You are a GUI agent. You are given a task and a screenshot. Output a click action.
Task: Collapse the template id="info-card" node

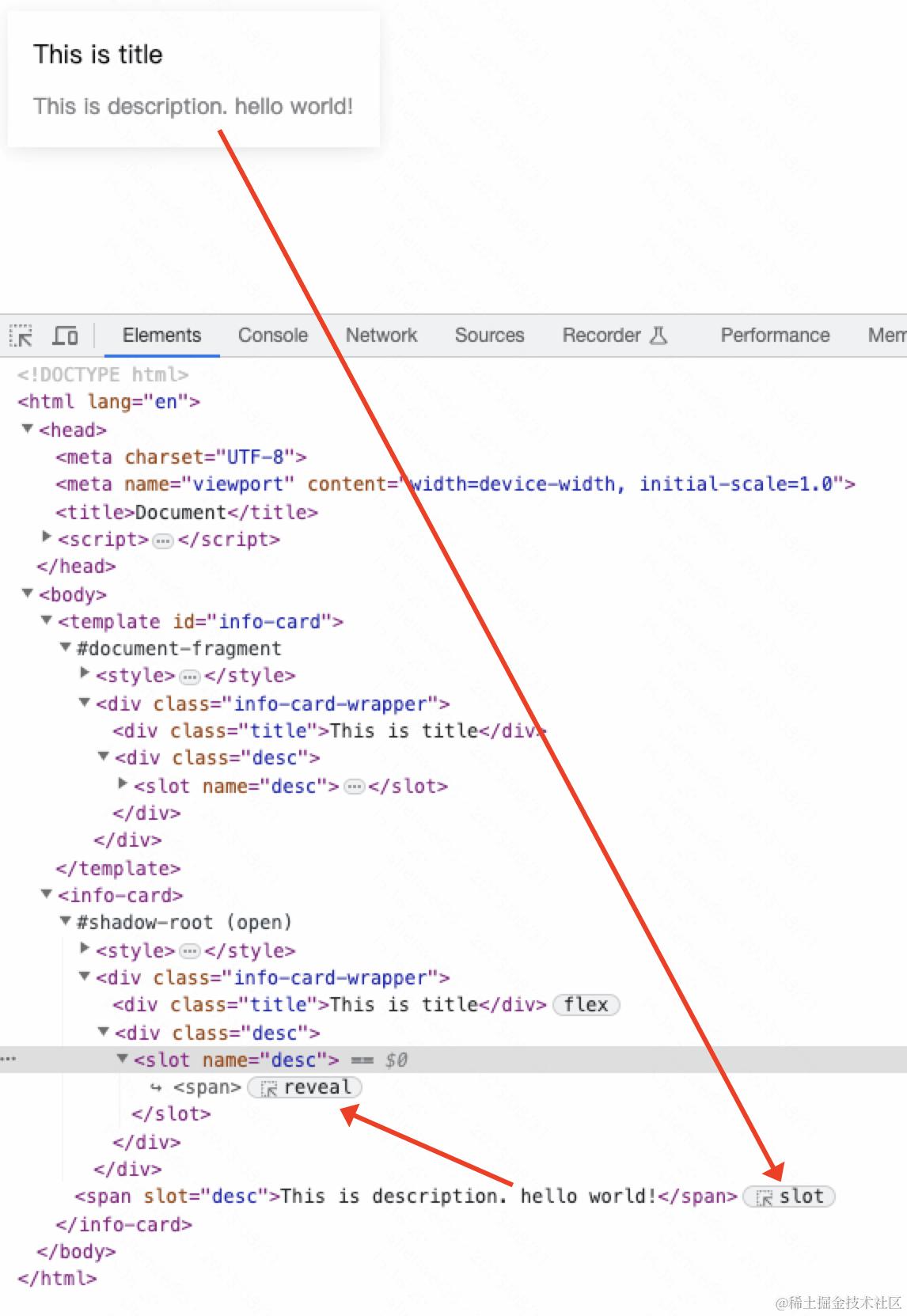[47, 620]
